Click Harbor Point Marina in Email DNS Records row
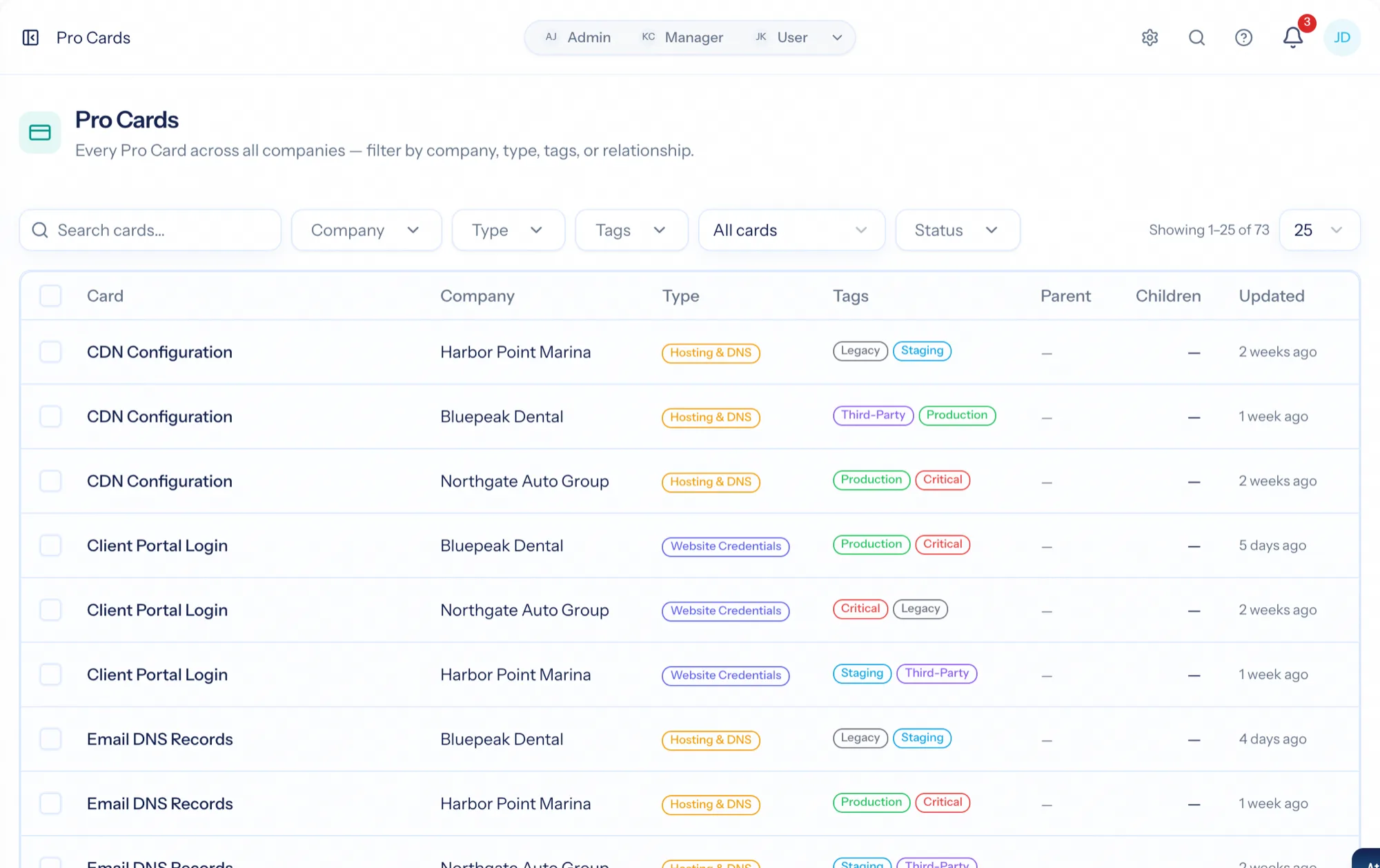The width and height of the screenshot is (1380, 868). [515, 804]
